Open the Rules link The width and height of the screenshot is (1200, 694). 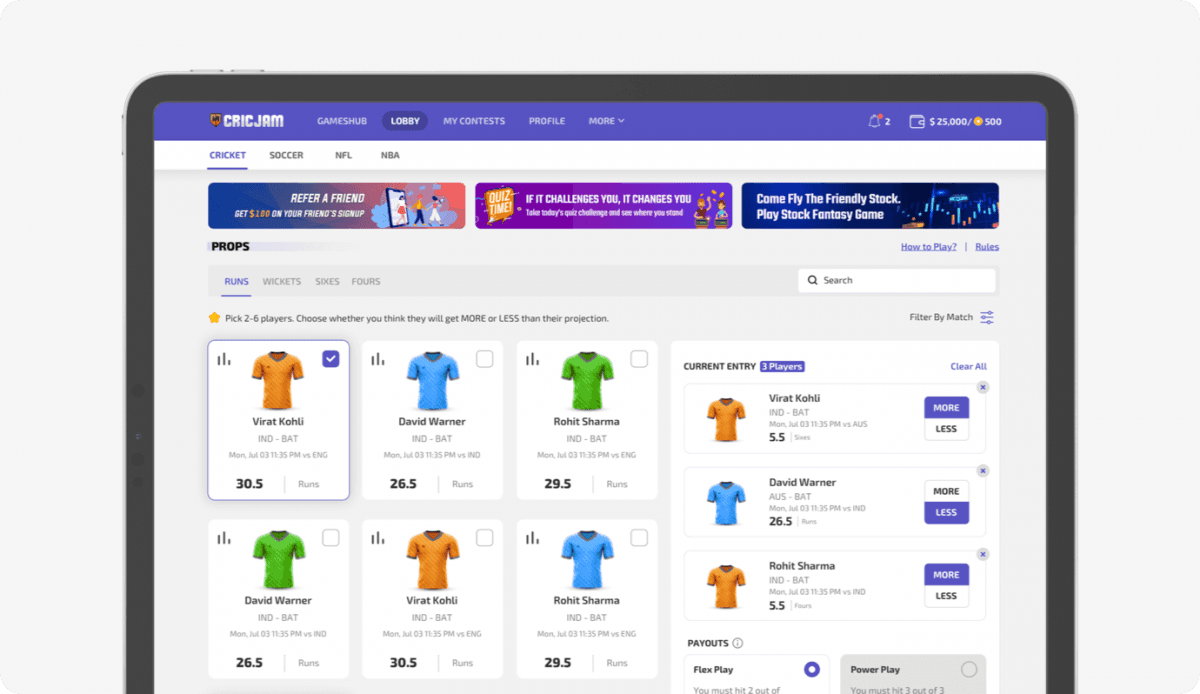click(987, 247)
